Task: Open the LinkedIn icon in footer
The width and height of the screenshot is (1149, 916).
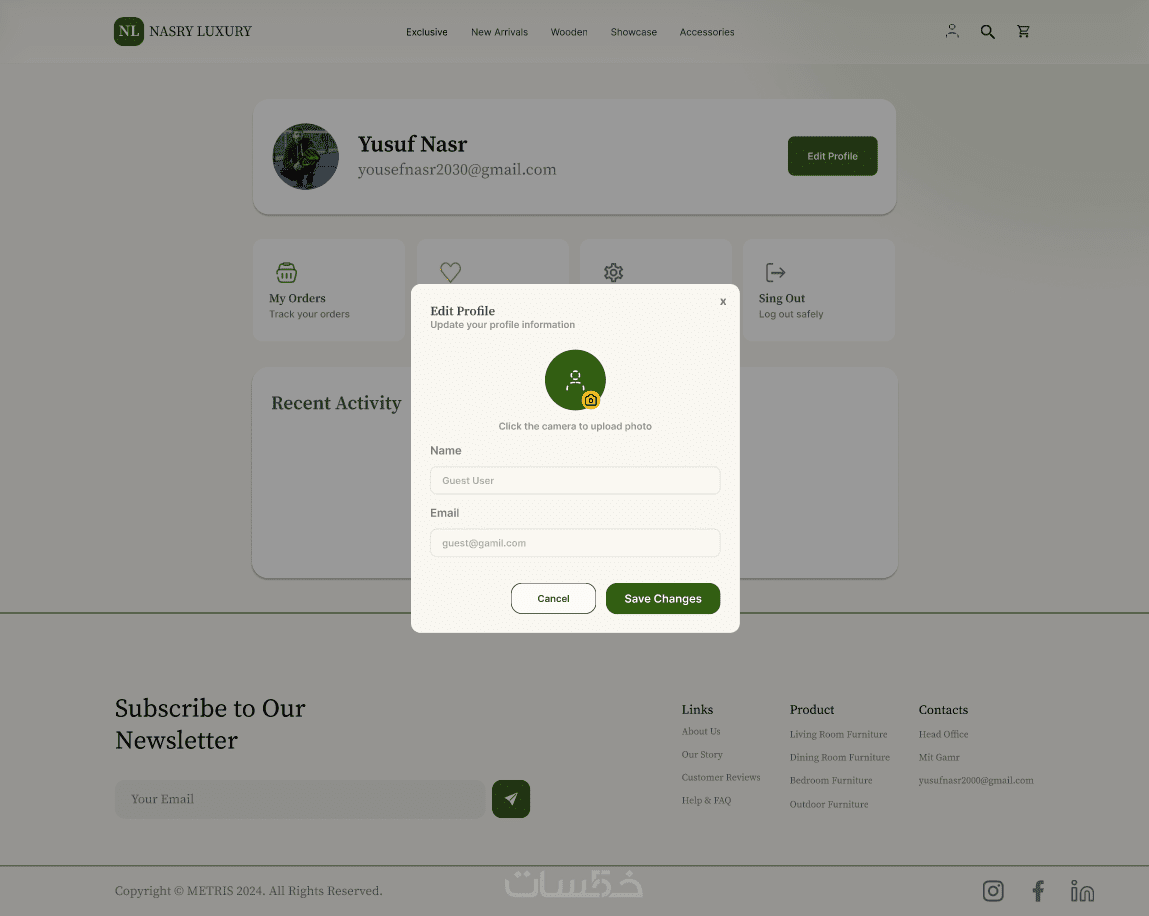Action: point(1082,891)
